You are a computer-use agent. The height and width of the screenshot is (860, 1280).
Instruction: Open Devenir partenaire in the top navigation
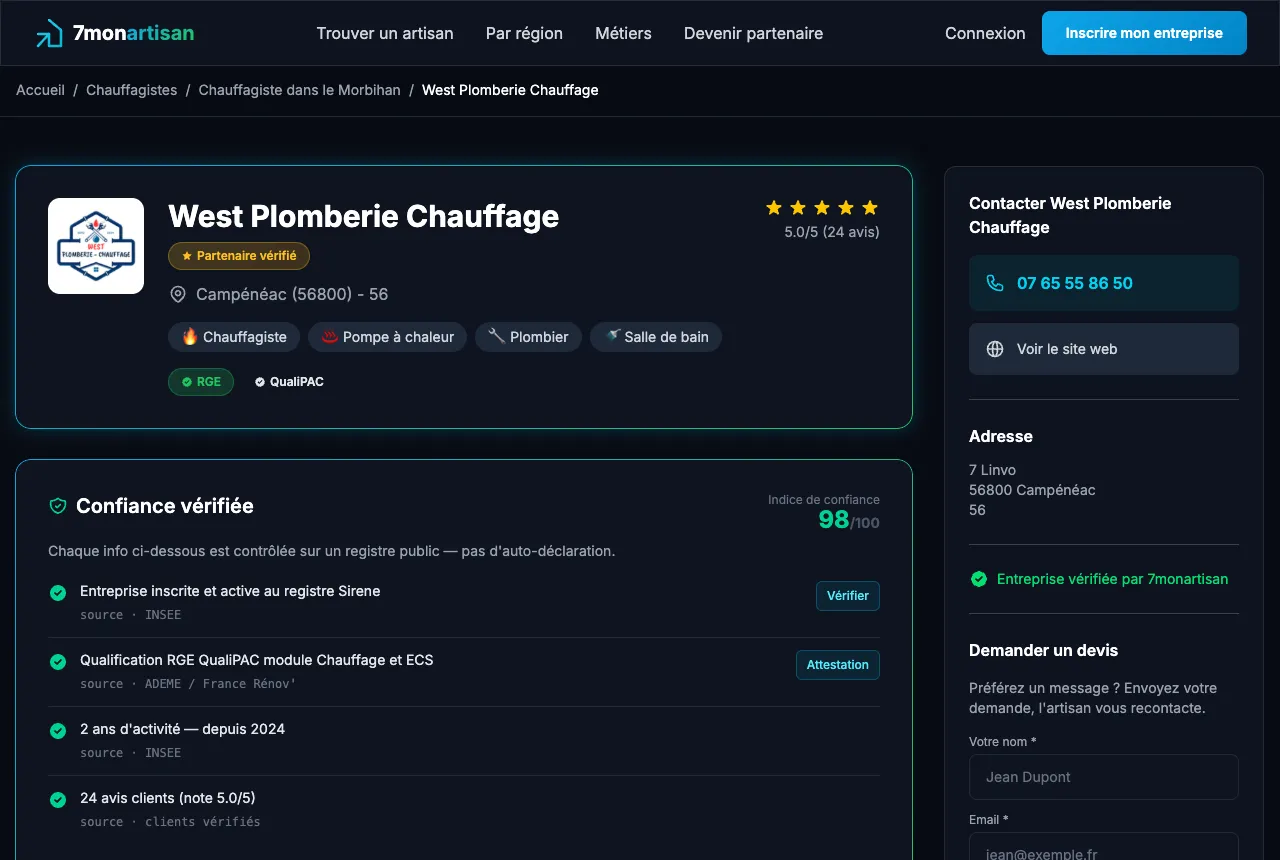point(753,33)
